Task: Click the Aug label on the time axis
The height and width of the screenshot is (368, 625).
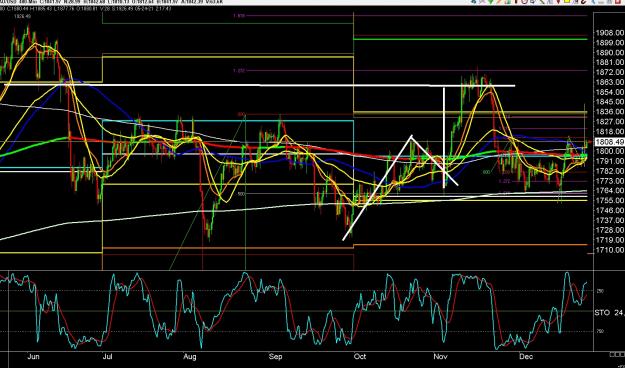Action: [x=191, y=356]
